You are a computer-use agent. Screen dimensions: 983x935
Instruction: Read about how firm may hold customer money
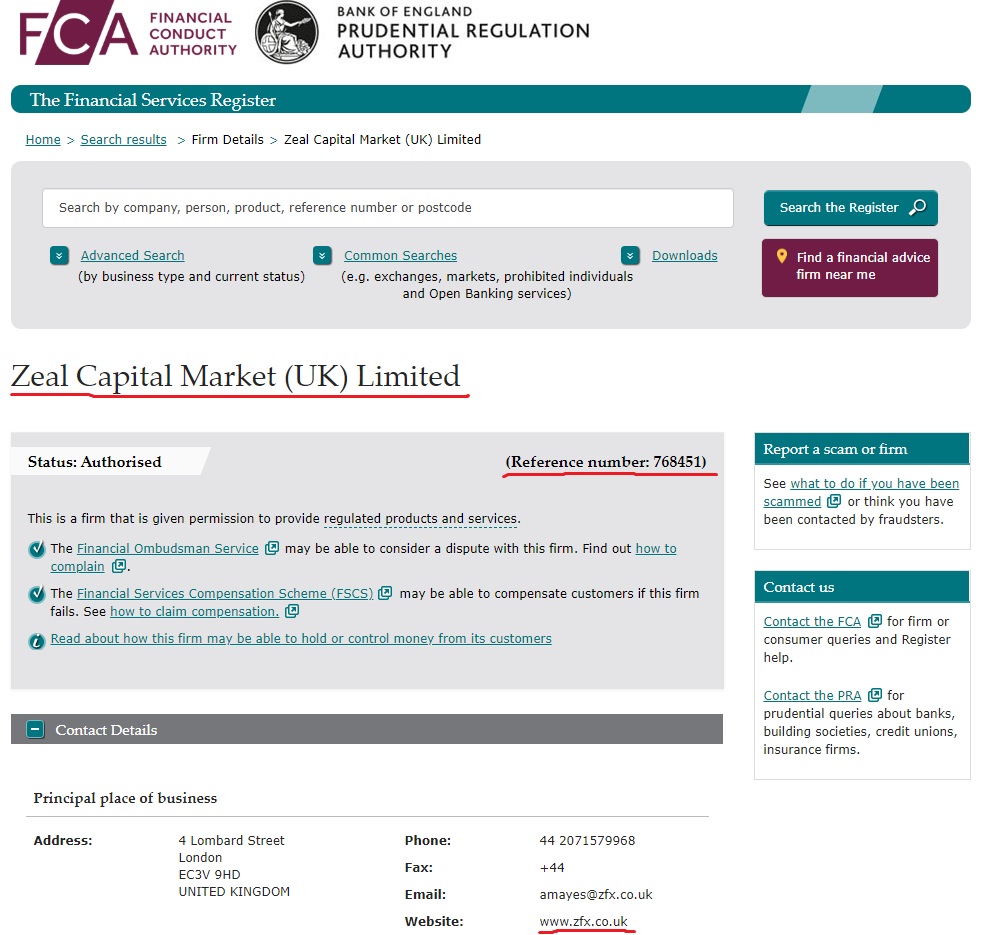301,638
